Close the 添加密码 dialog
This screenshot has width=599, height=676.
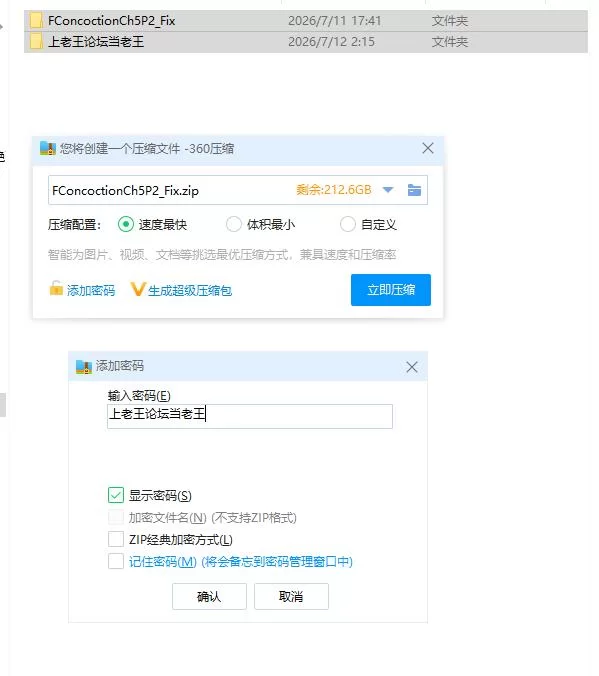point(412,367)
